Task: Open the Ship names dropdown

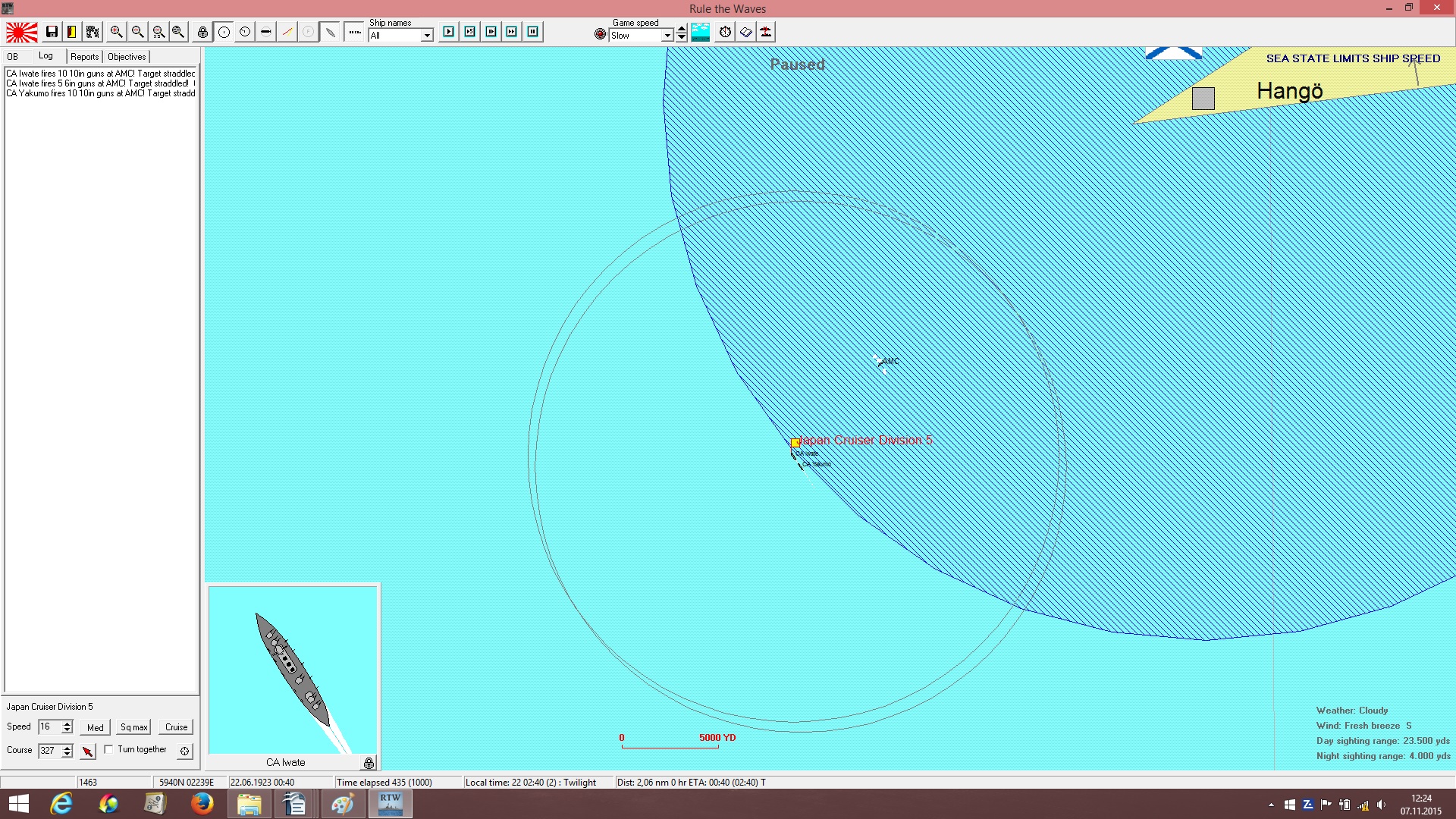Action: click(427, 36)
